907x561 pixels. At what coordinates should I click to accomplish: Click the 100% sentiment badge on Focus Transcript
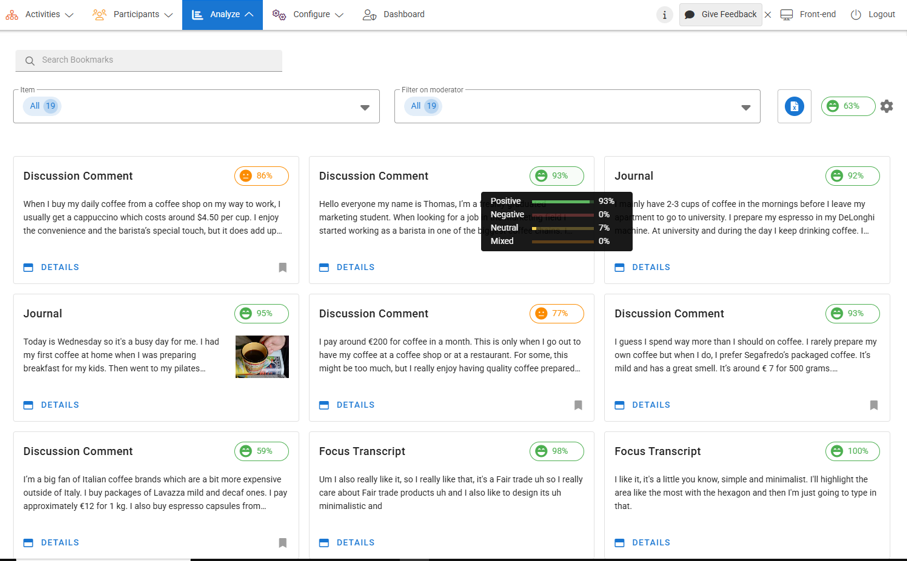point(852,451)
